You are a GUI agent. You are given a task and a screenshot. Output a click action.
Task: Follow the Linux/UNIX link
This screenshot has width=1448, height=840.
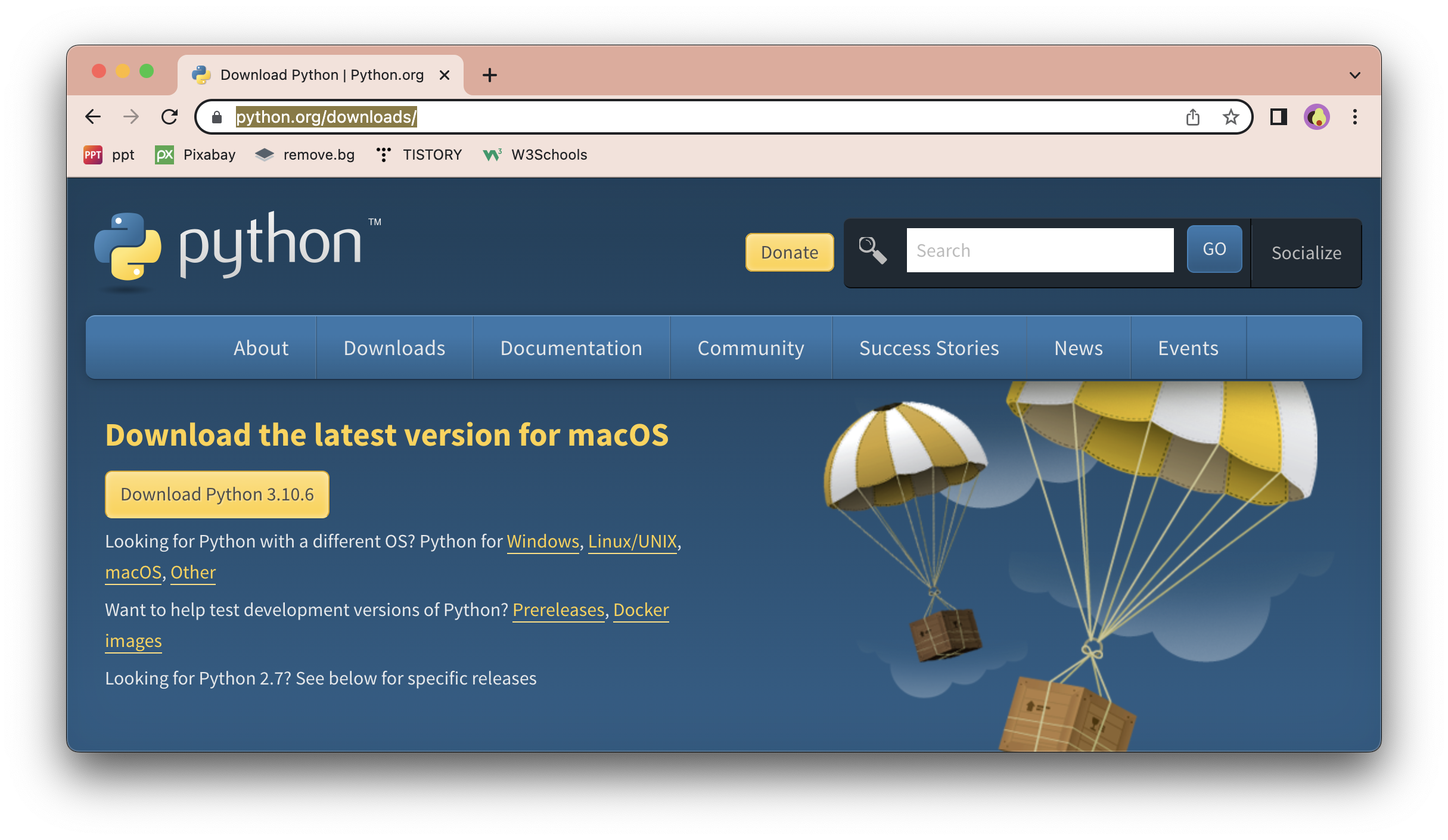coord(632,541)
